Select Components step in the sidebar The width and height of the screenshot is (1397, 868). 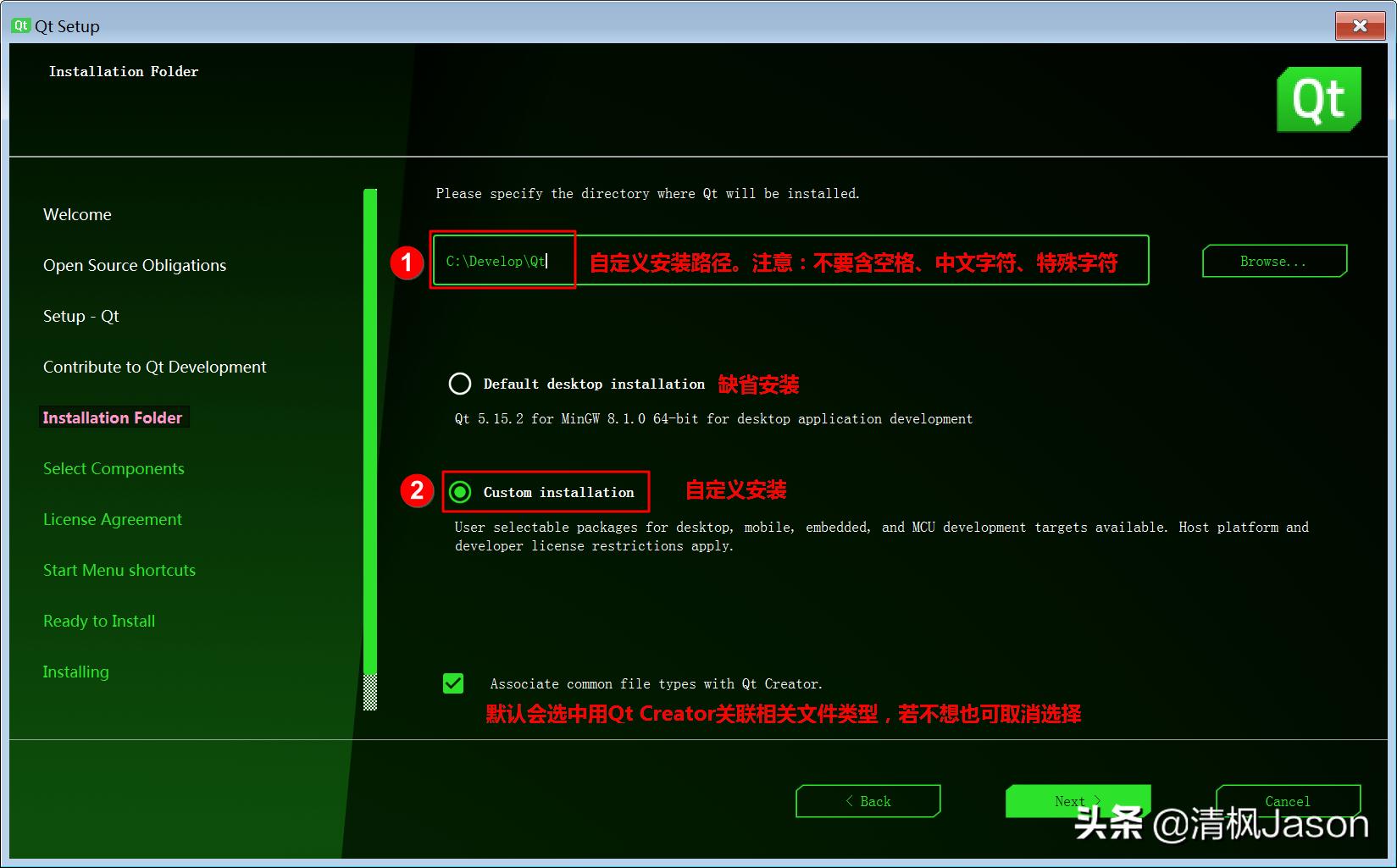point(114,468)
